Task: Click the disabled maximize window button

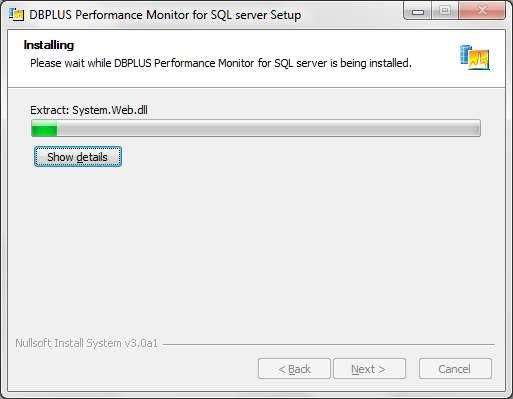Action: (445, 11)
